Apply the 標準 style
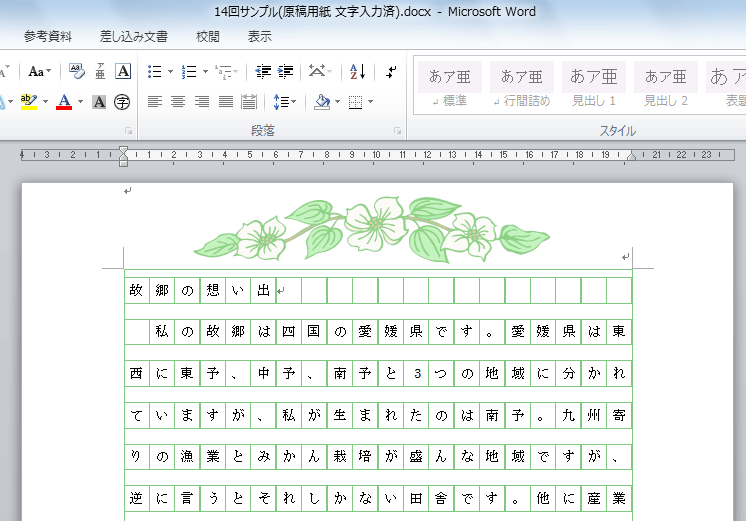Image resolution: width=746 pixels, height=521 pixels. point(450,87)
